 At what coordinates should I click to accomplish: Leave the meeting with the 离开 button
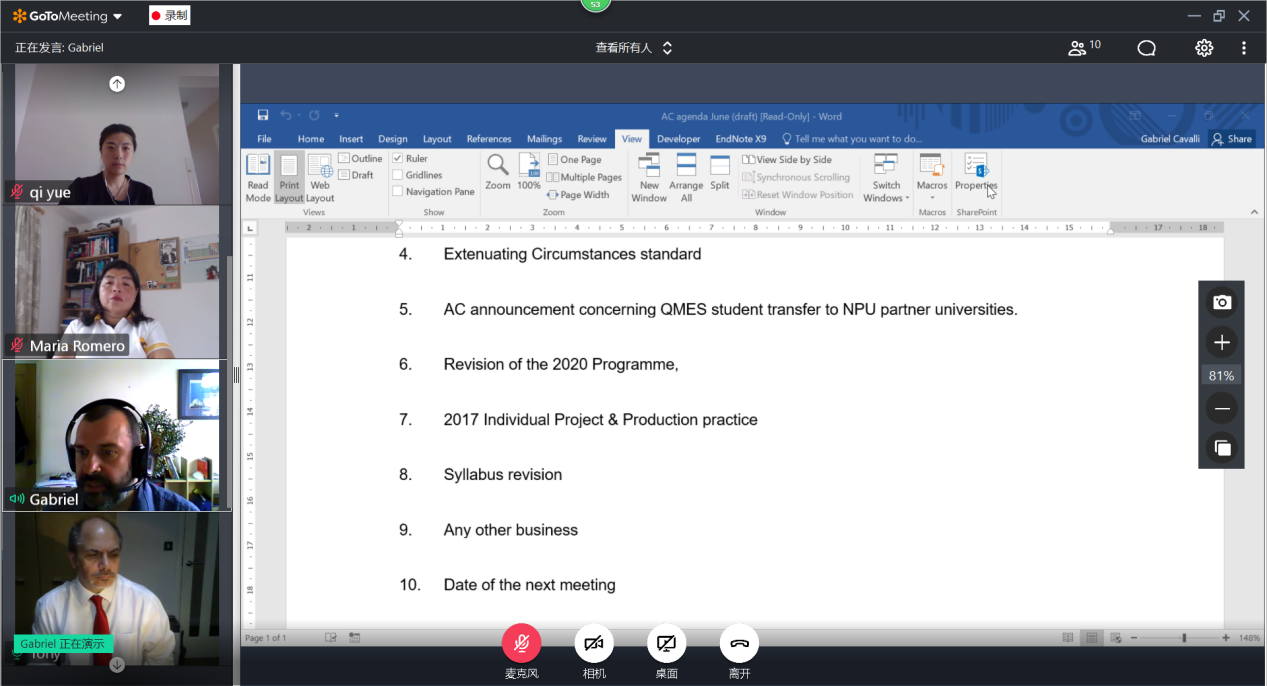pos(739,643)
